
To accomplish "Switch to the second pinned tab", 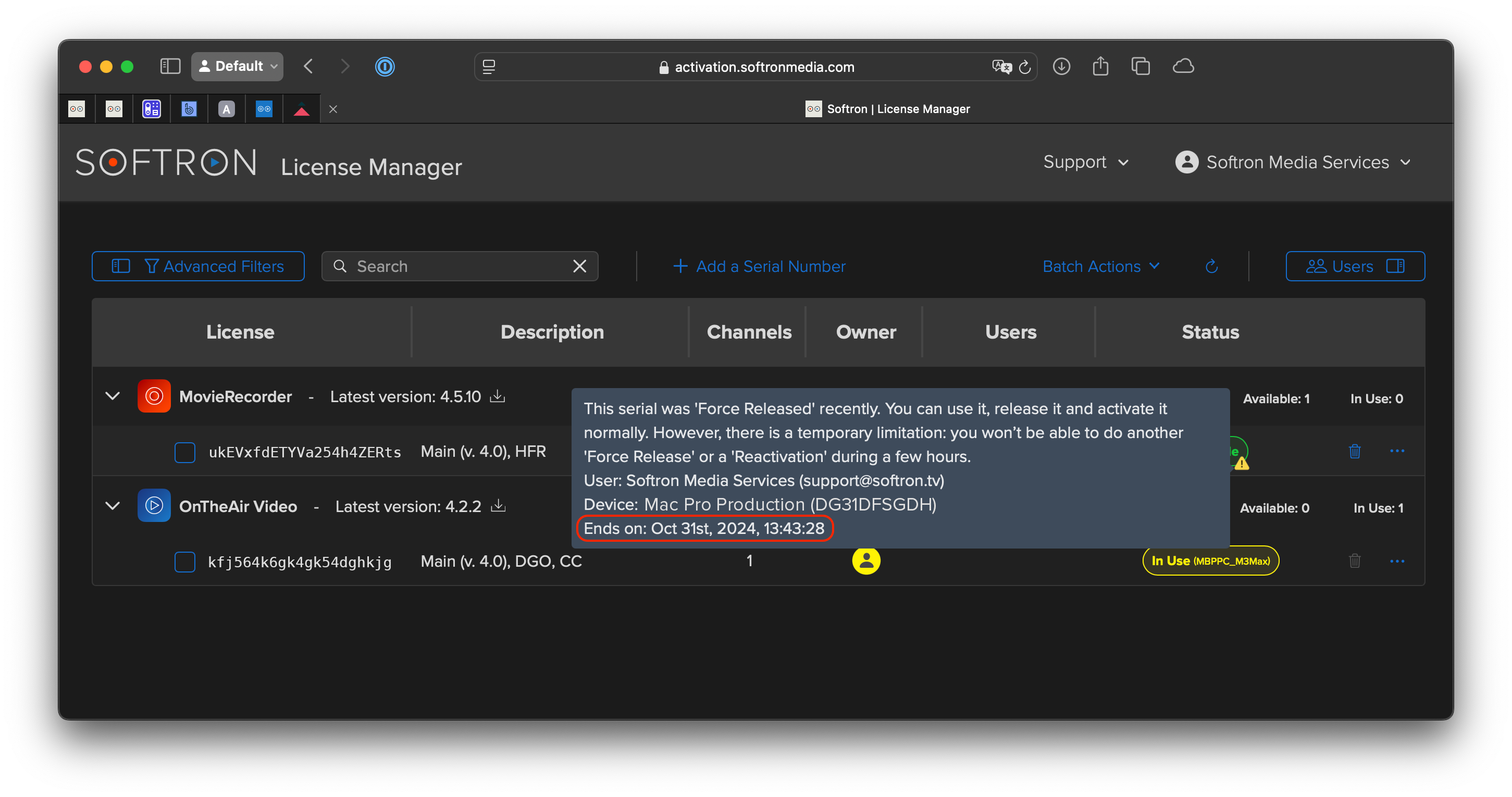I will 114,108.
